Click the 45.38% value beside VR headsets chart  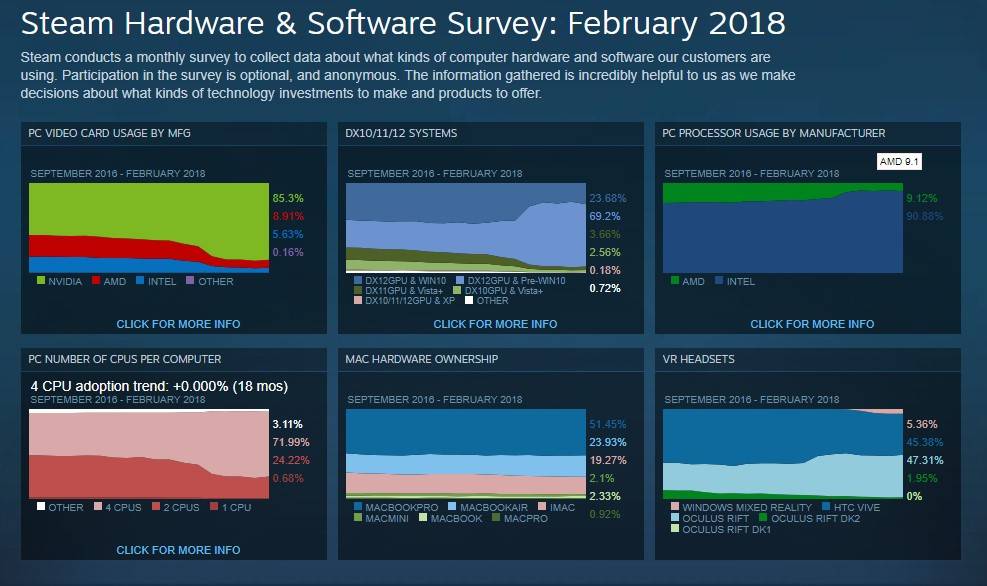click(x=925, y=442)
